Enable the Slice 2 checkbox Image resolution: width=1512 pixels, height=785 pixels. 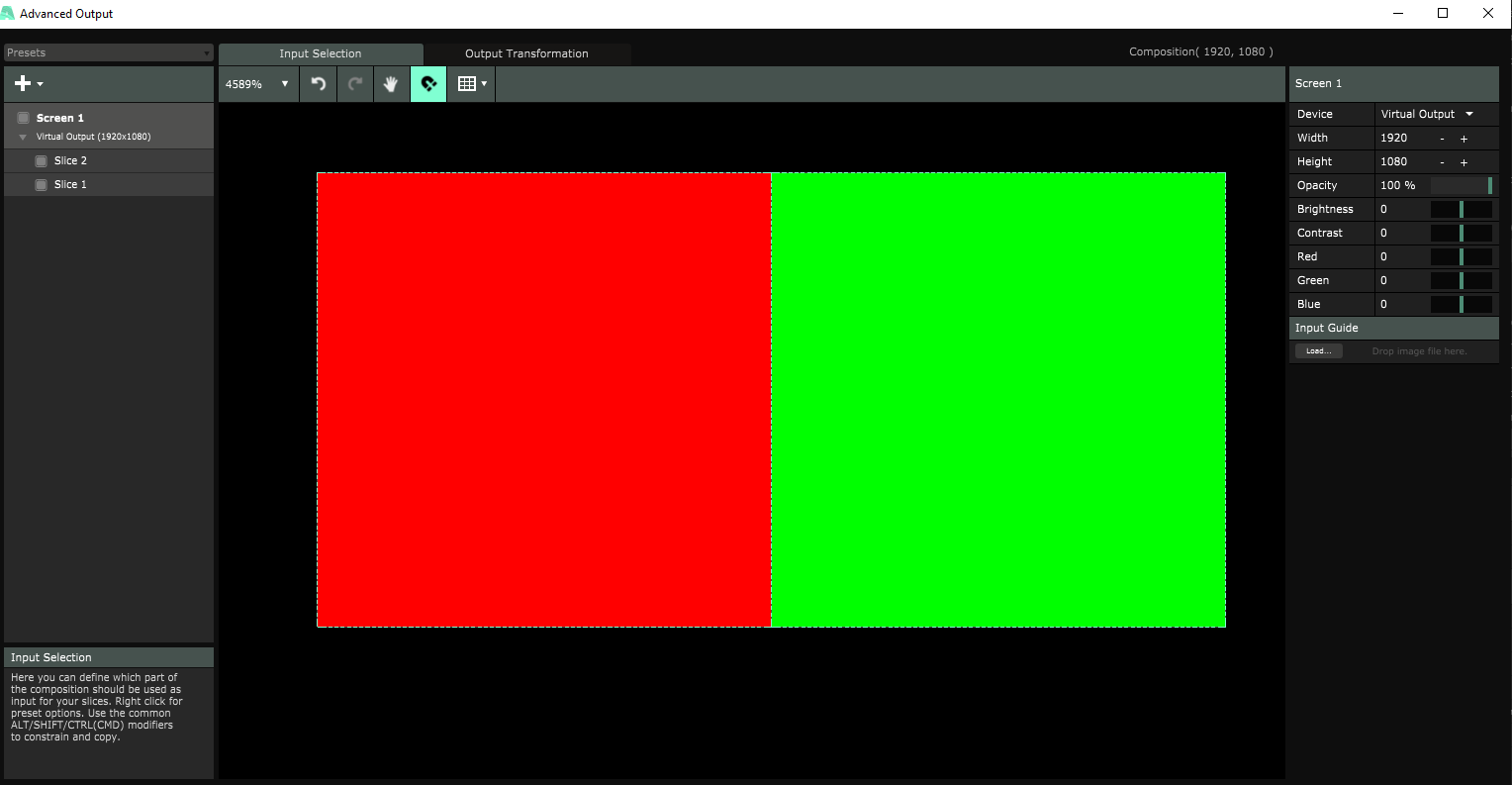pyautogui.click(x=41, y=160)
